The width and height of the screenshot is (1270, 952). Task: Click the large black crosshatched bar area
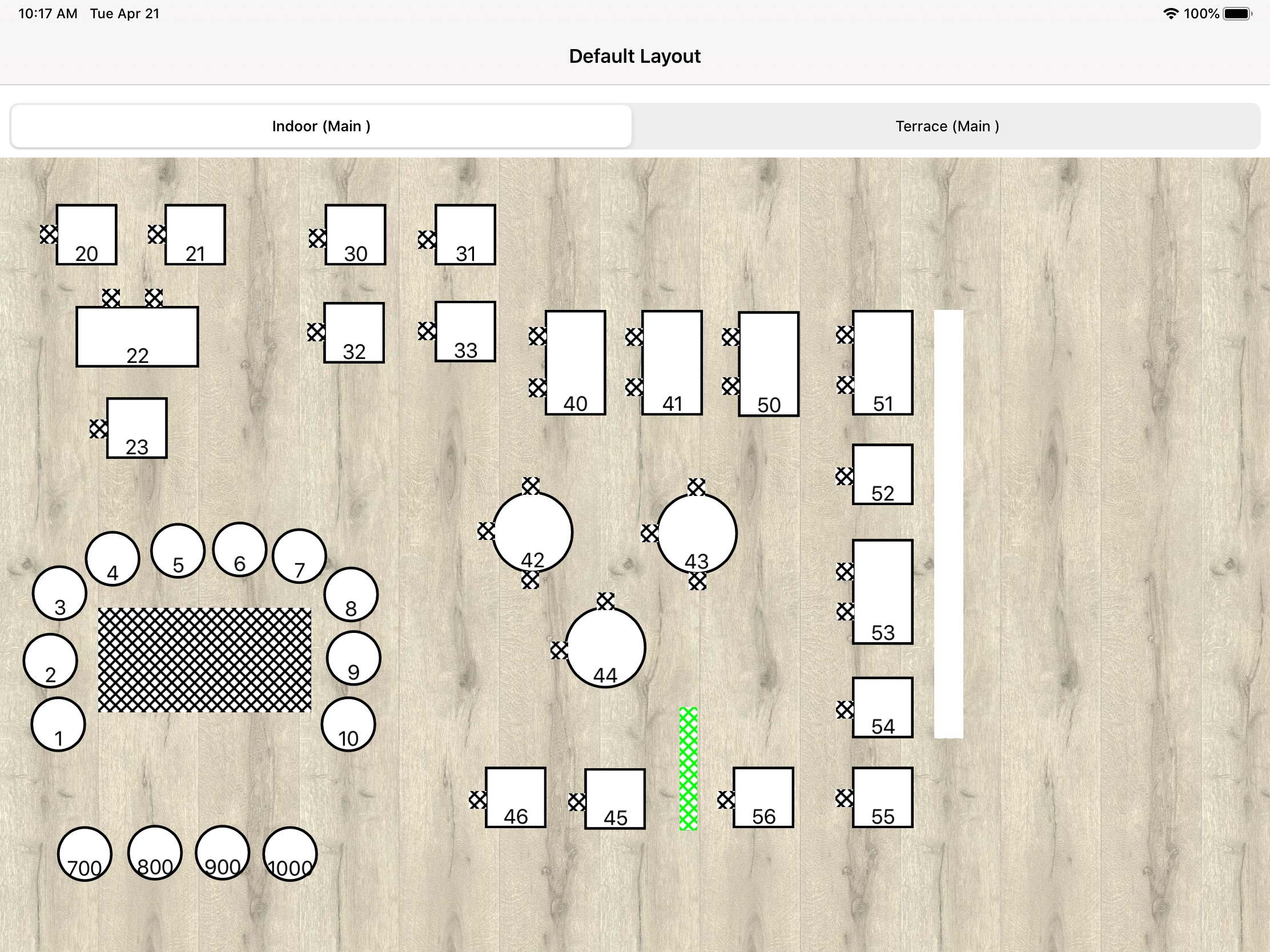pyautogui.click(x=204, y=660)
